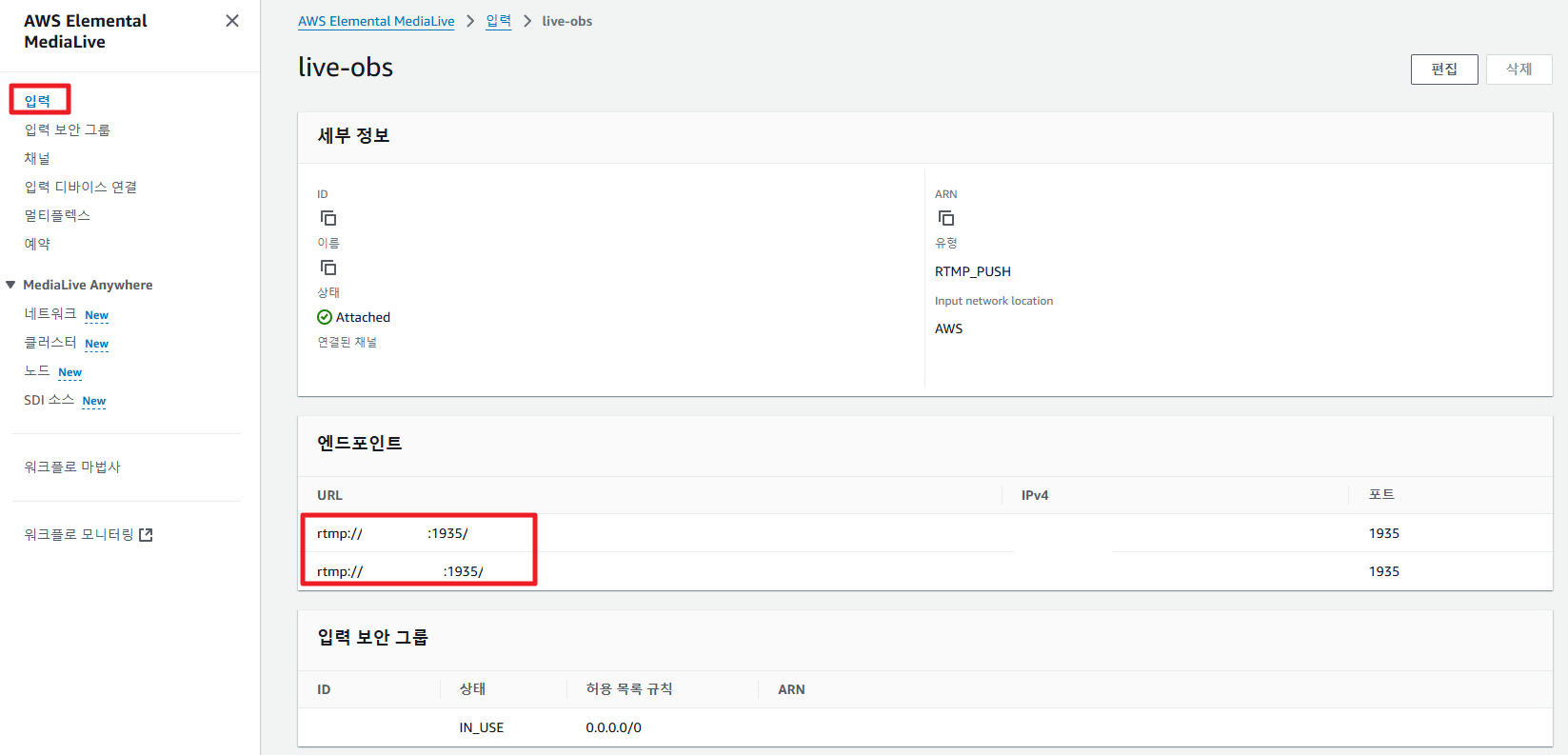The image size is (1568, 755).
Task: Open 예약 in the sidebar
Action: [x=37, y=244]
